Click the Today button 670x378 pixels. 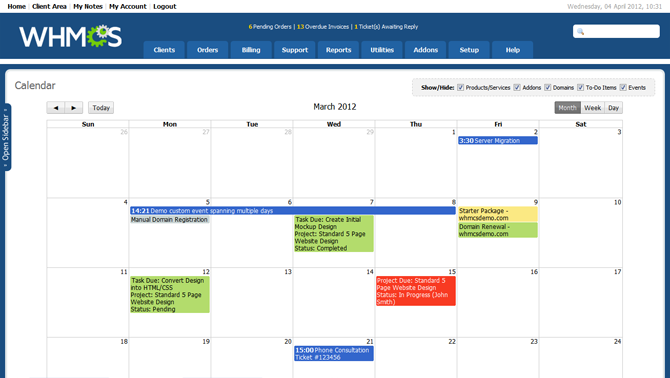(101, 108)
